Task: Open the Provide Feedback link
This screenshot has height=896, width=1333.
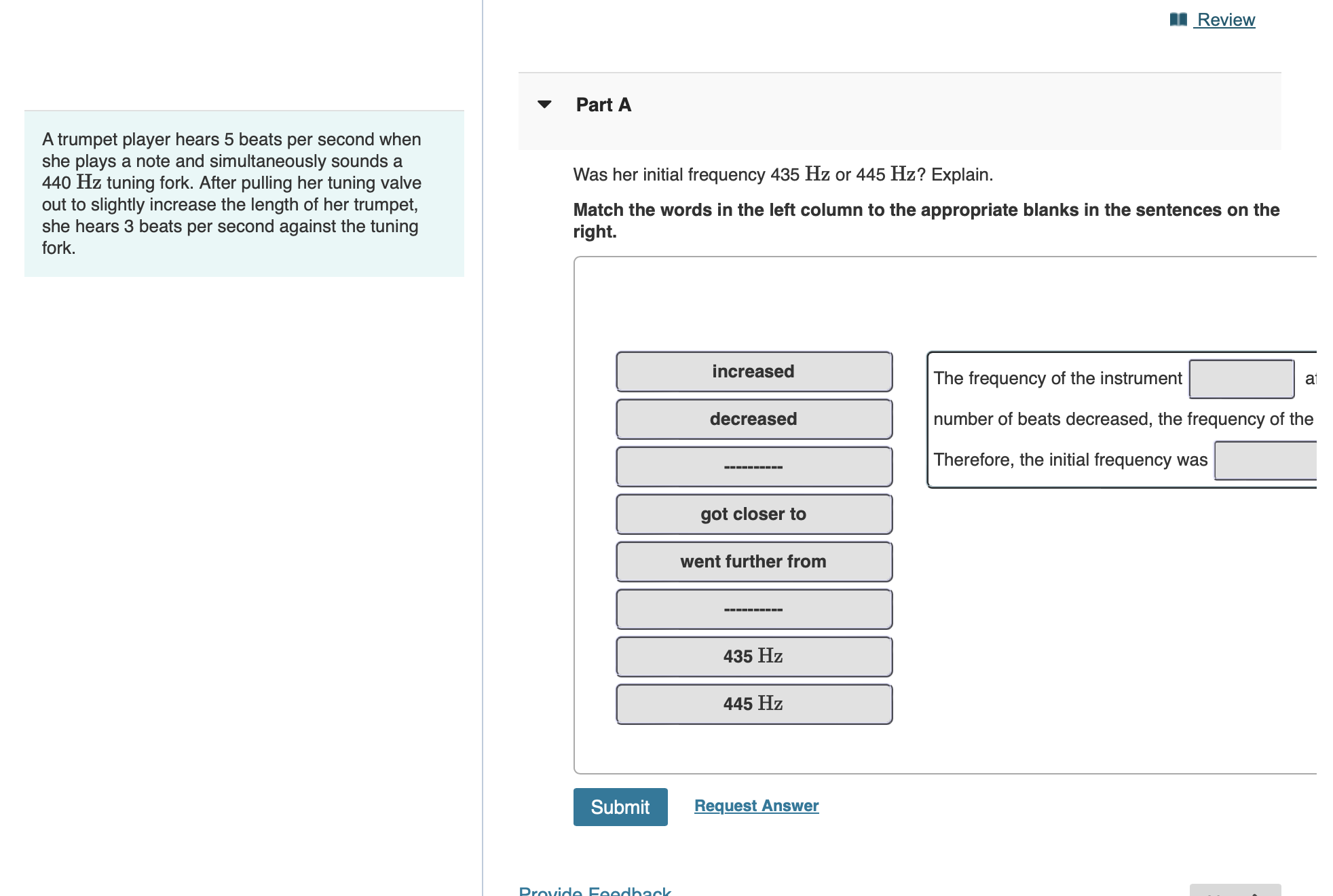Action: coord(595,890)
